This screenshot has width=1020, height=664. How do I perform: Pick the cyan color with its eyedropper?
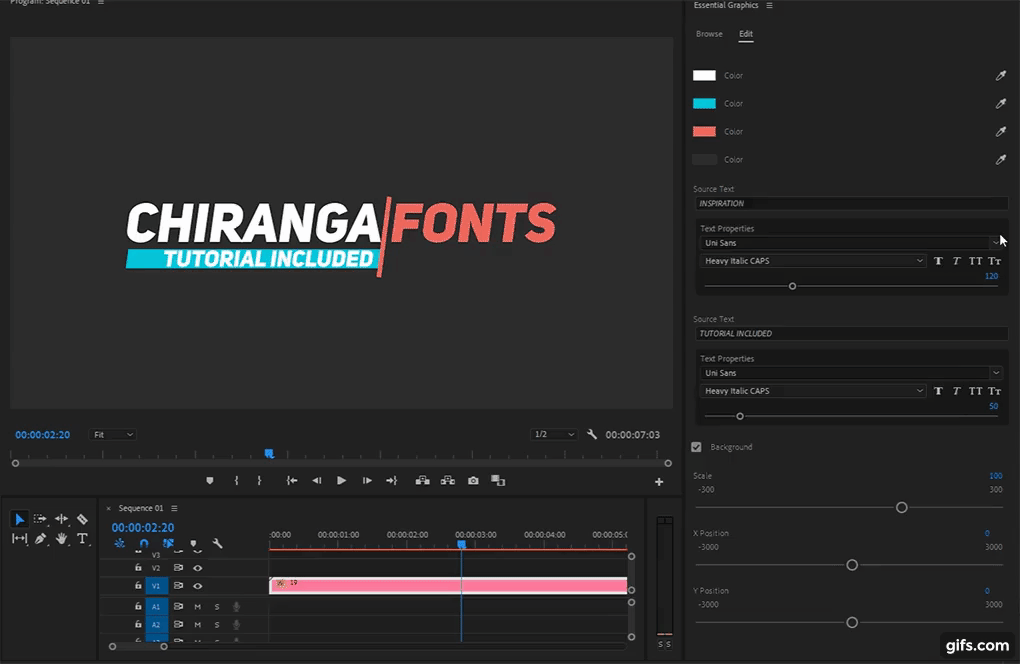1000,103
